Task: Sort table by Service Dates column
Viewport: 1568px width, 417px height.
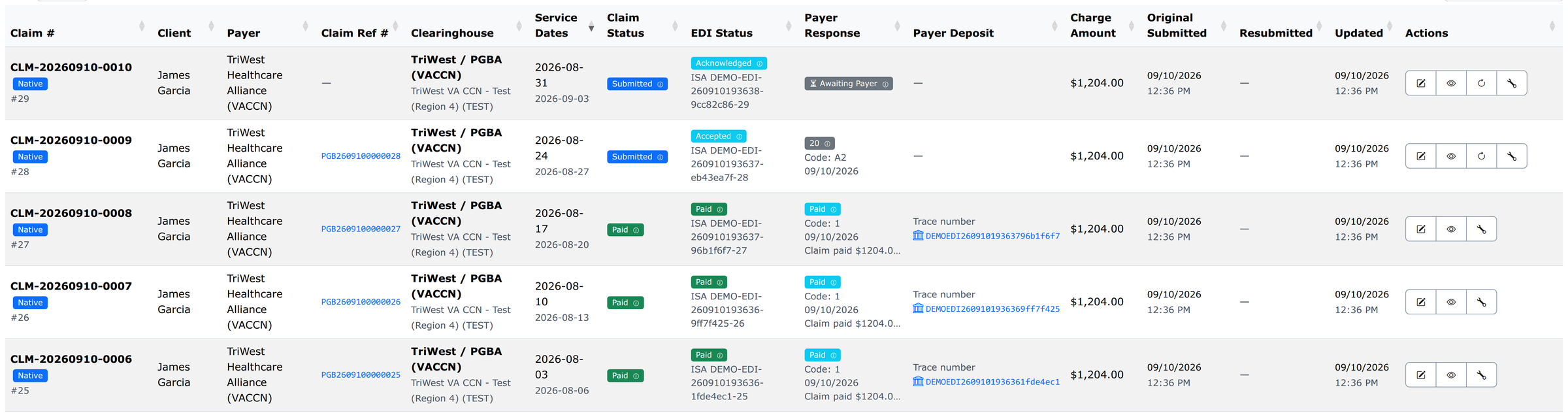Action: 591,26
